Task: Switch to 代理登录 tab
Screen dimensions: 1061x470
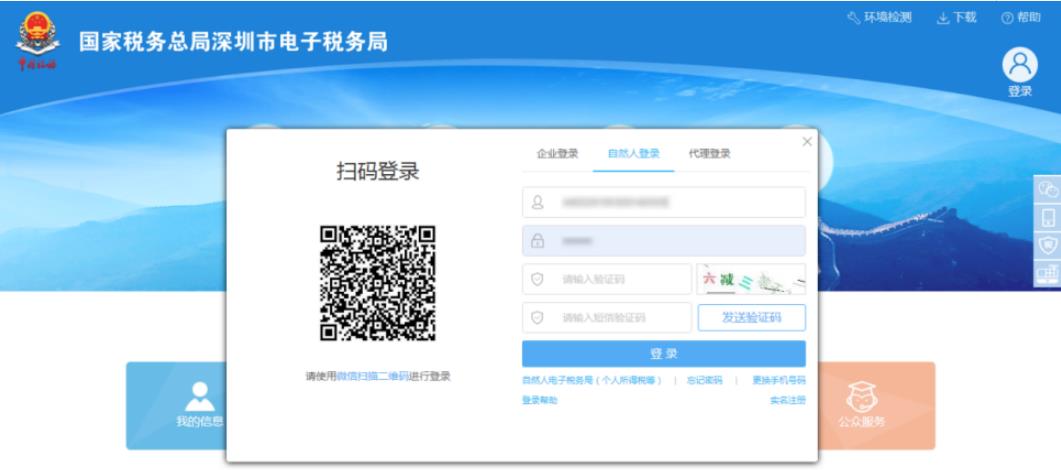Action: click(709, 154)
